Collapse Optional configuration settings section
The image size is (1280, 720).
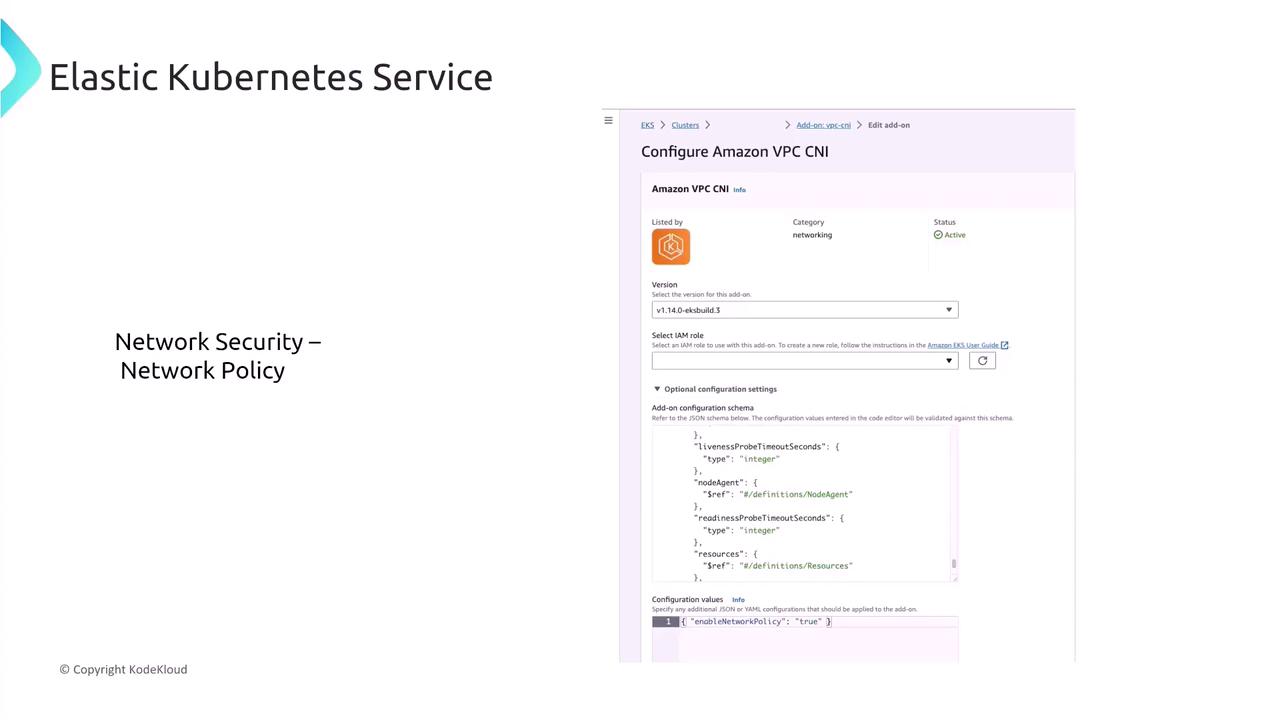pyautogui.click(x=657, y=389)
